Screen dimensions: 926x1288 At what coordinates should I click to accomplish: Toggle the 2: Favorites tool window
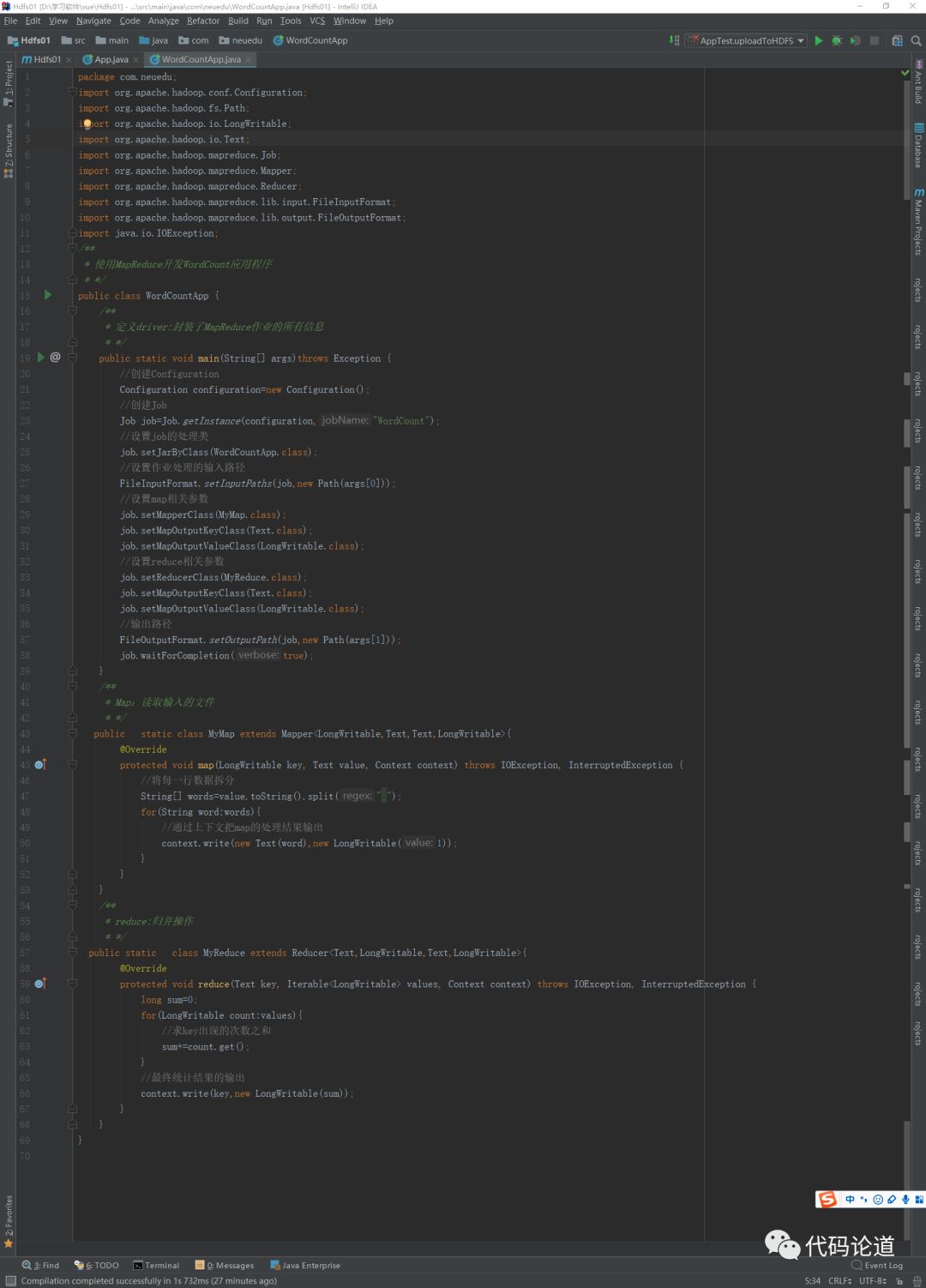(9, 1222)
